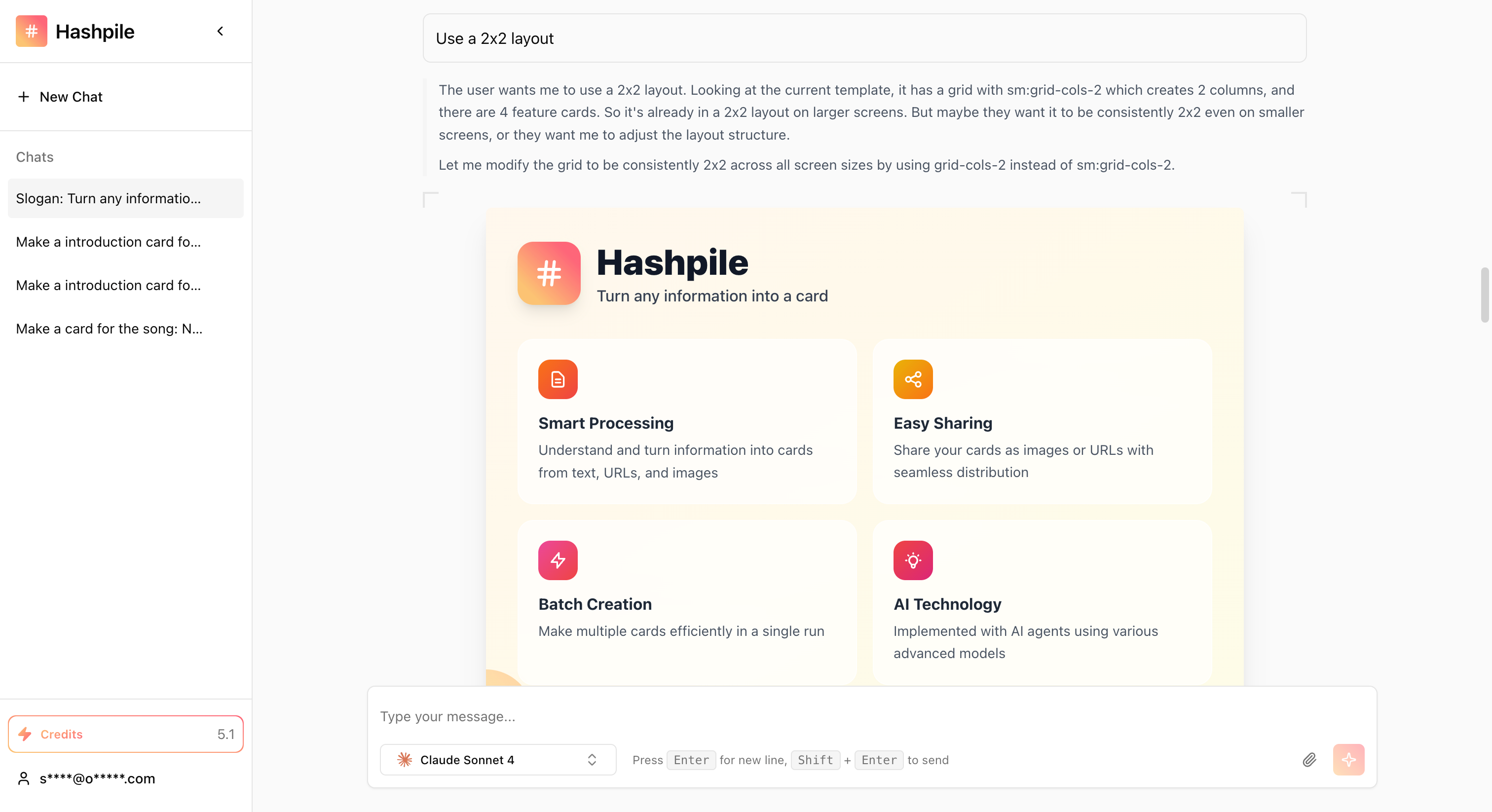Click the paperclip attachment icon
1492x812 pixels.
click(1309, 760)
